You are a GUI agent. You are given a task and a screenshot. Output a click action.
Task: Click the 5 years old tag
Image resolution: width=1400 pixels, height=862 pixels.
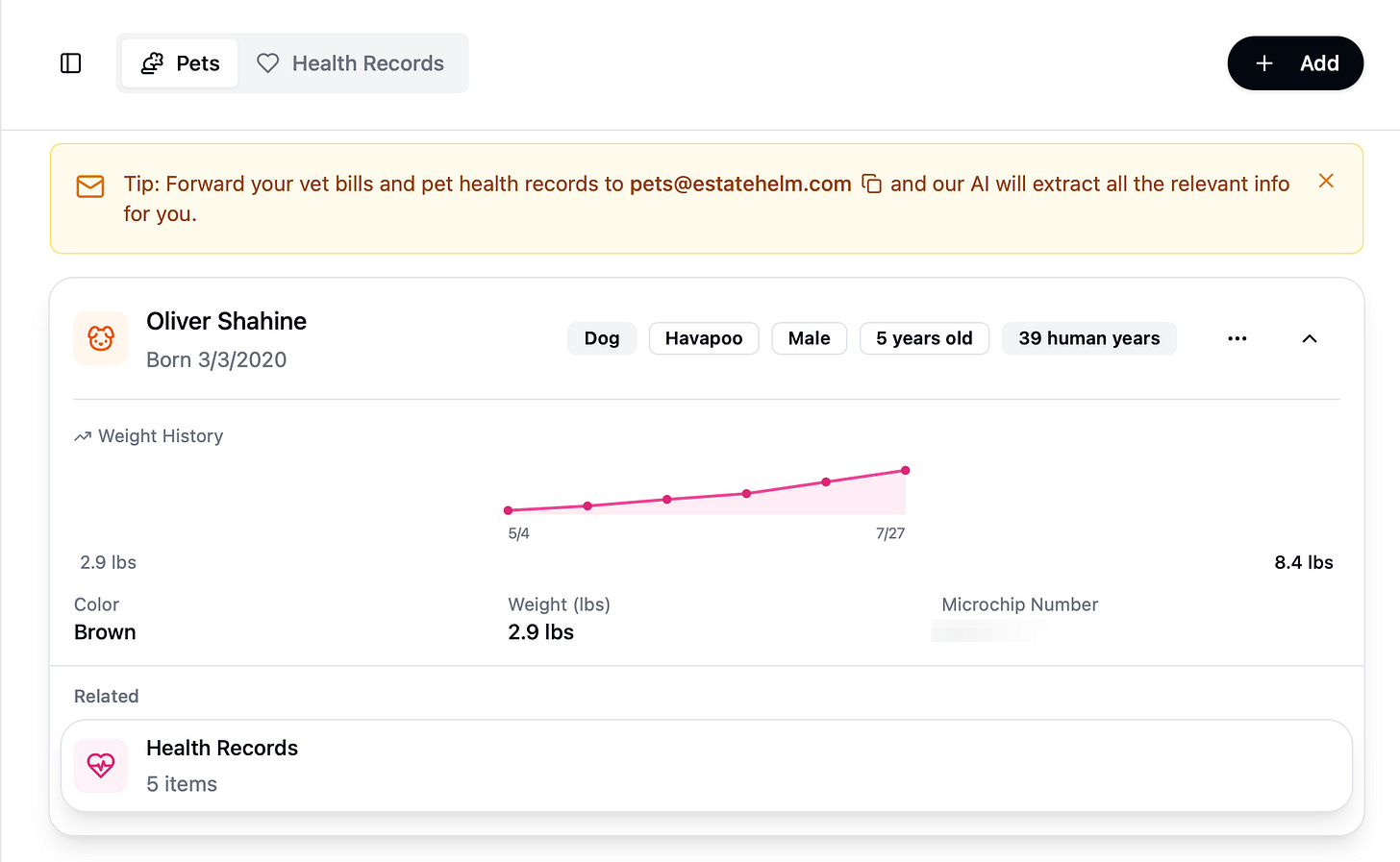(x=924, y=338)
